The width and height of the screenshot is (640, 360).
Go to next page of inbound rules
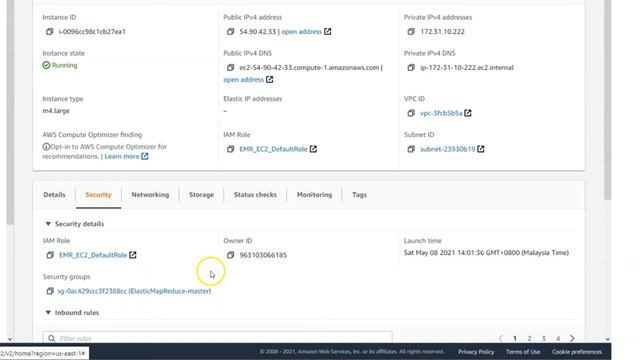572,338
